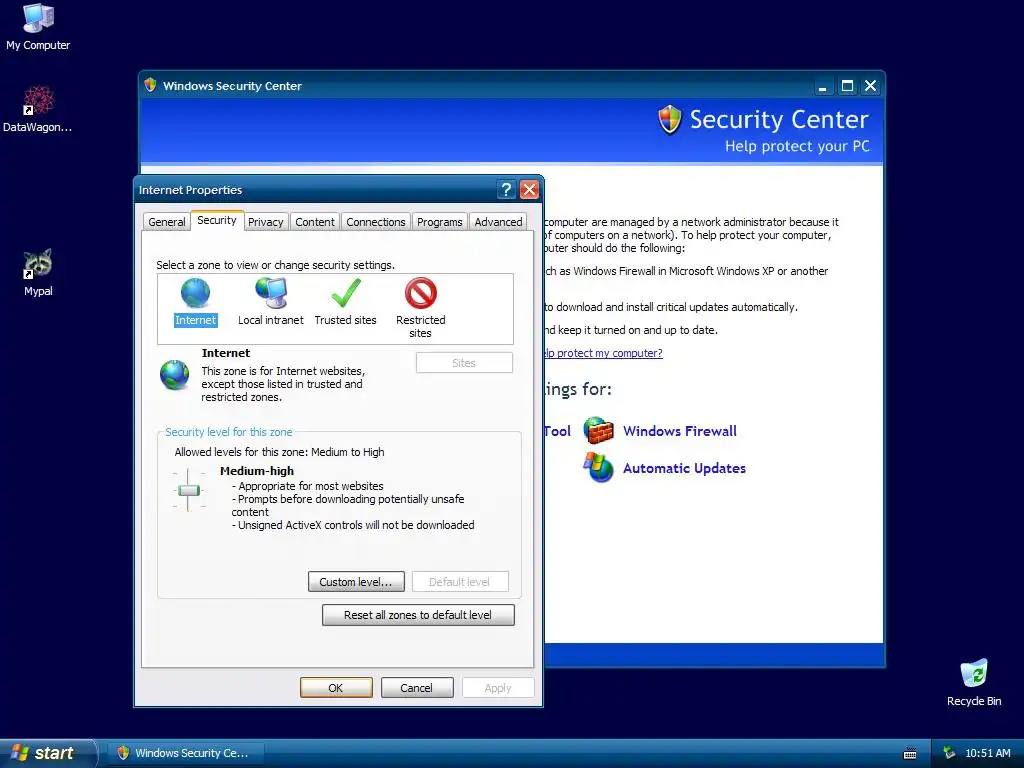Select the Internet zone globe icon
The image size is (1024, 768).
tap(195, 293)
